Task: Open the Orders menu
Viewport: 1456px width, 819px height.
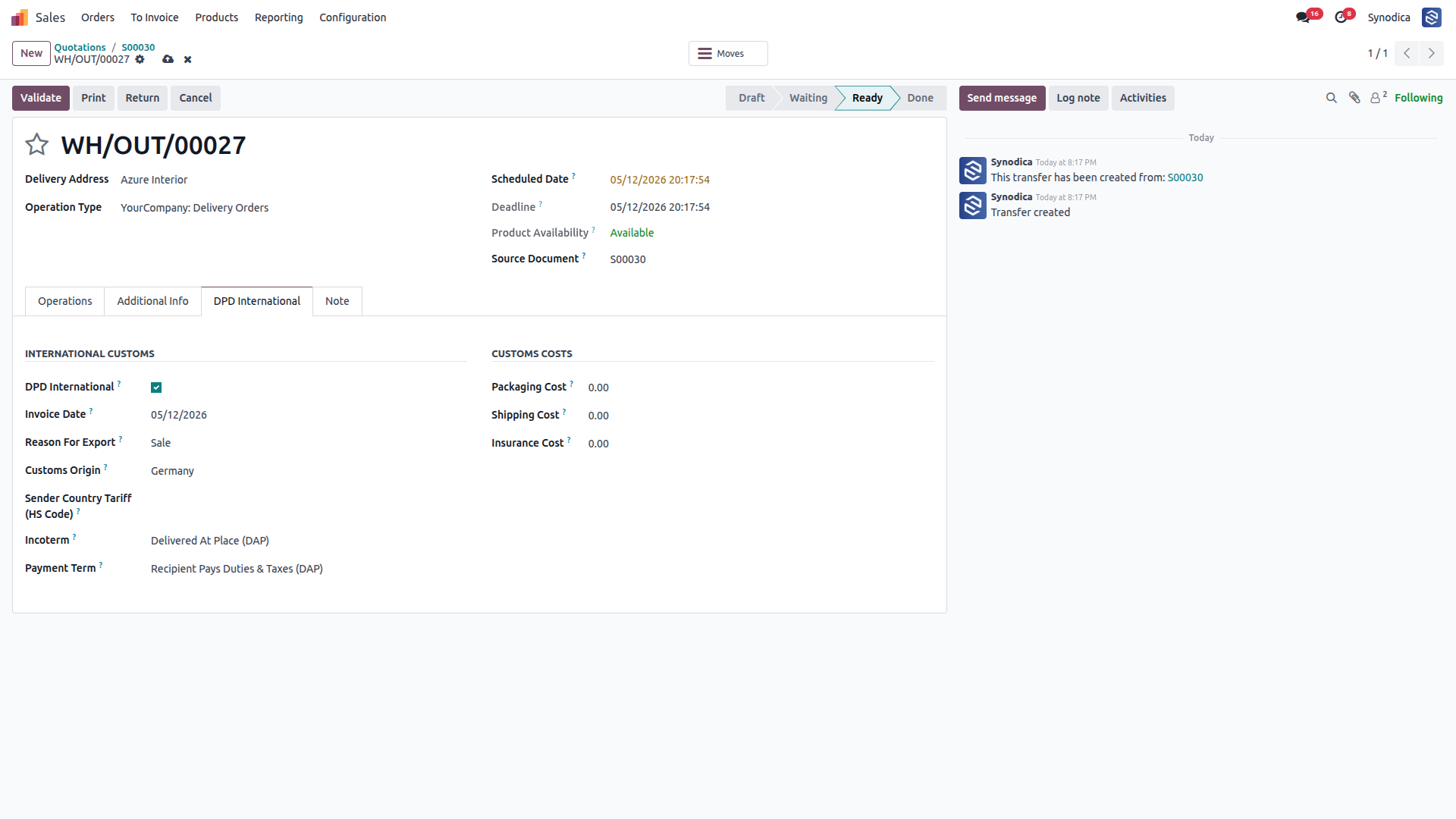Action: [x=98, y=17]
